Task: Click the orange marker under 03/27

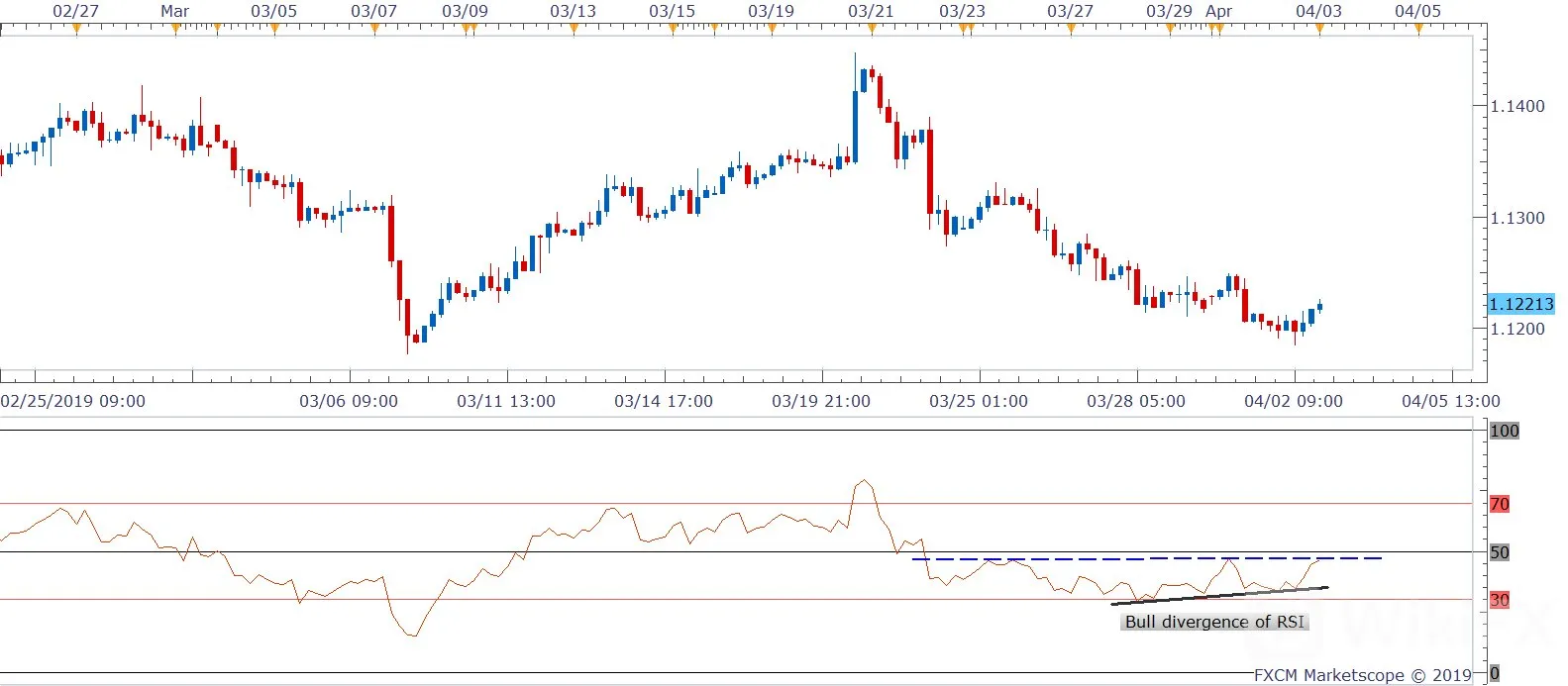Action: (x=1071, y=29)
